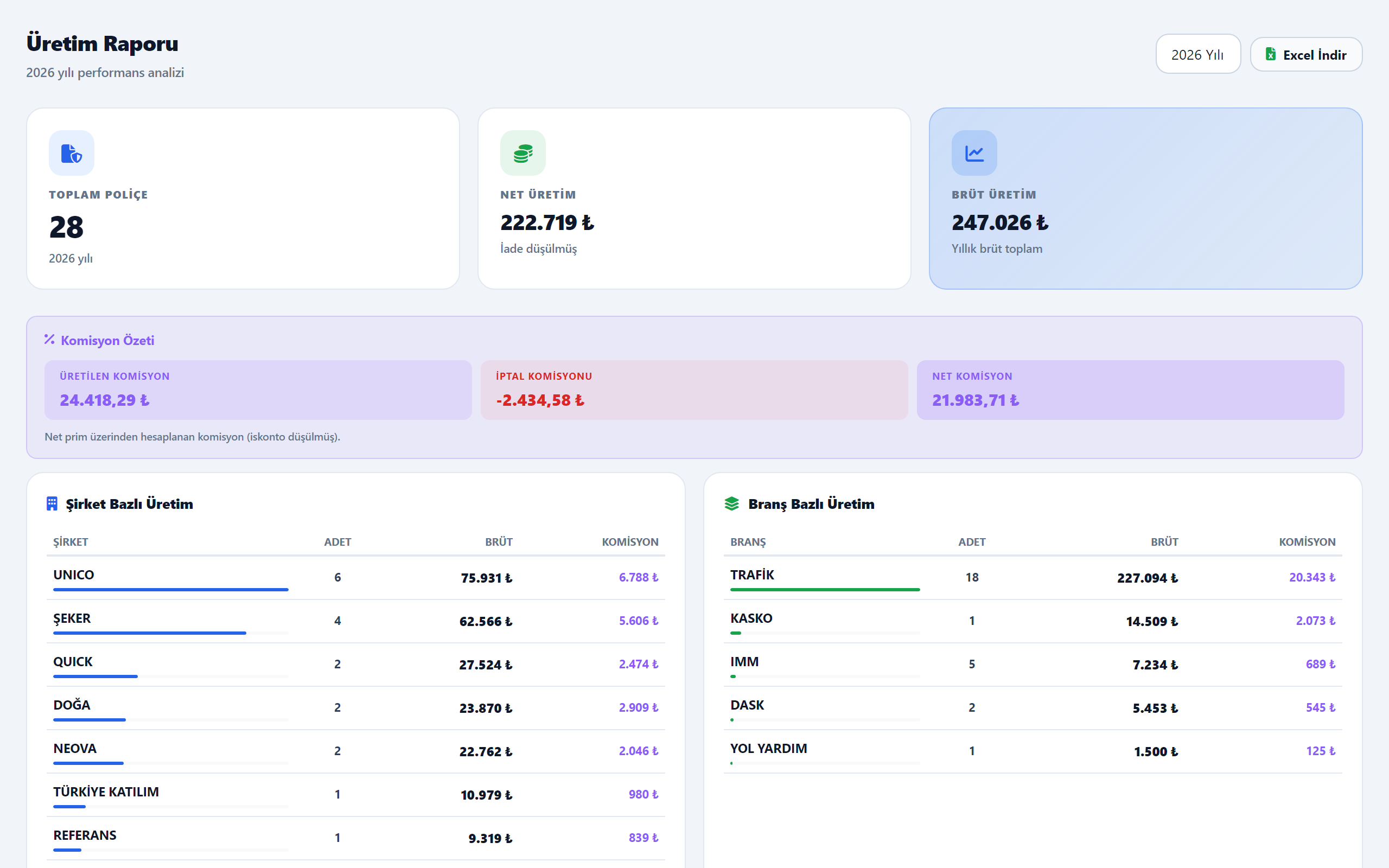
Task: Click the 24.418,29 ₺ amount
Action: 105,400
